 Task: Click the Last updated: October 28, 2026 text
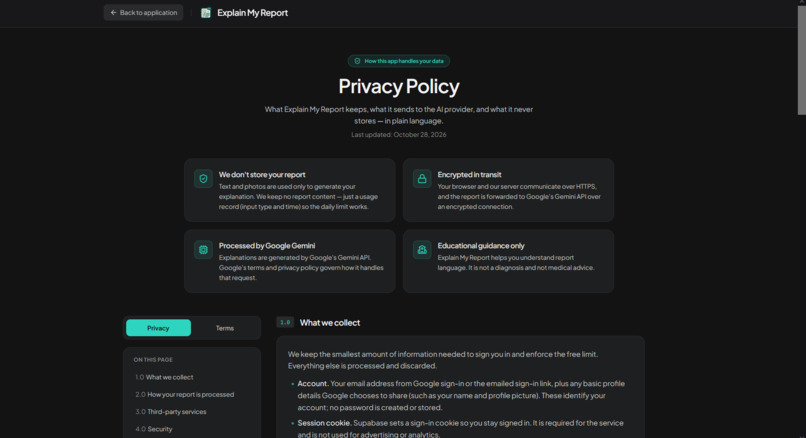(399, 135)
